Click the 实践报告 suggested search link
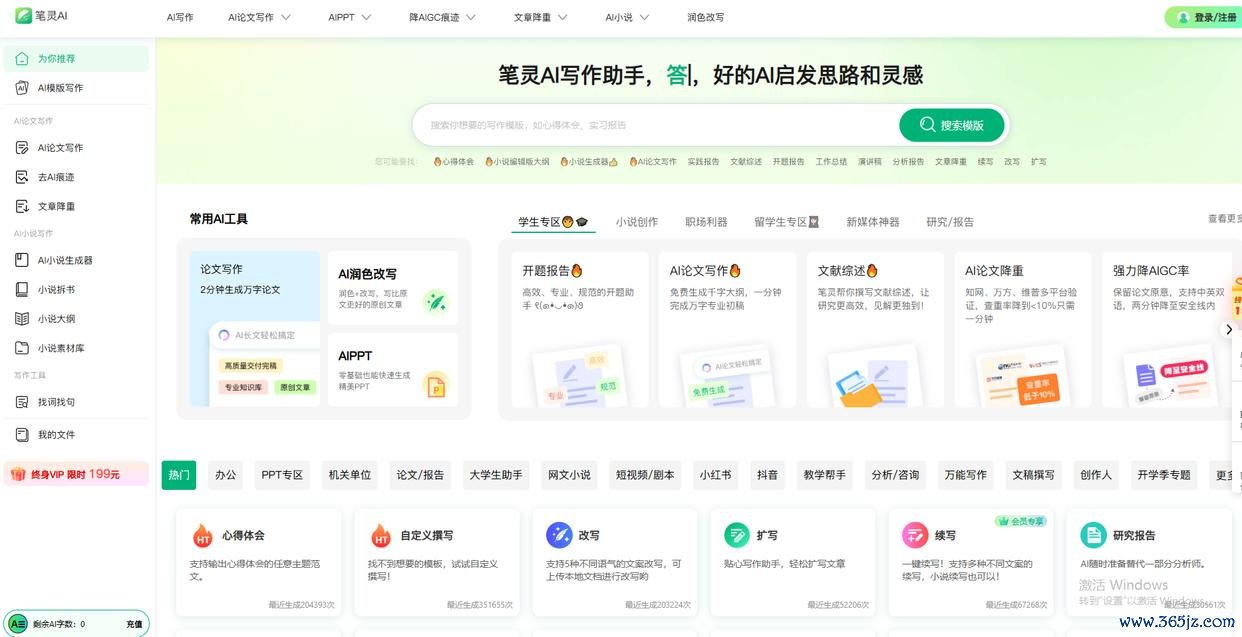The width and height of the screenshot is (1242, 637). [703, 161]
